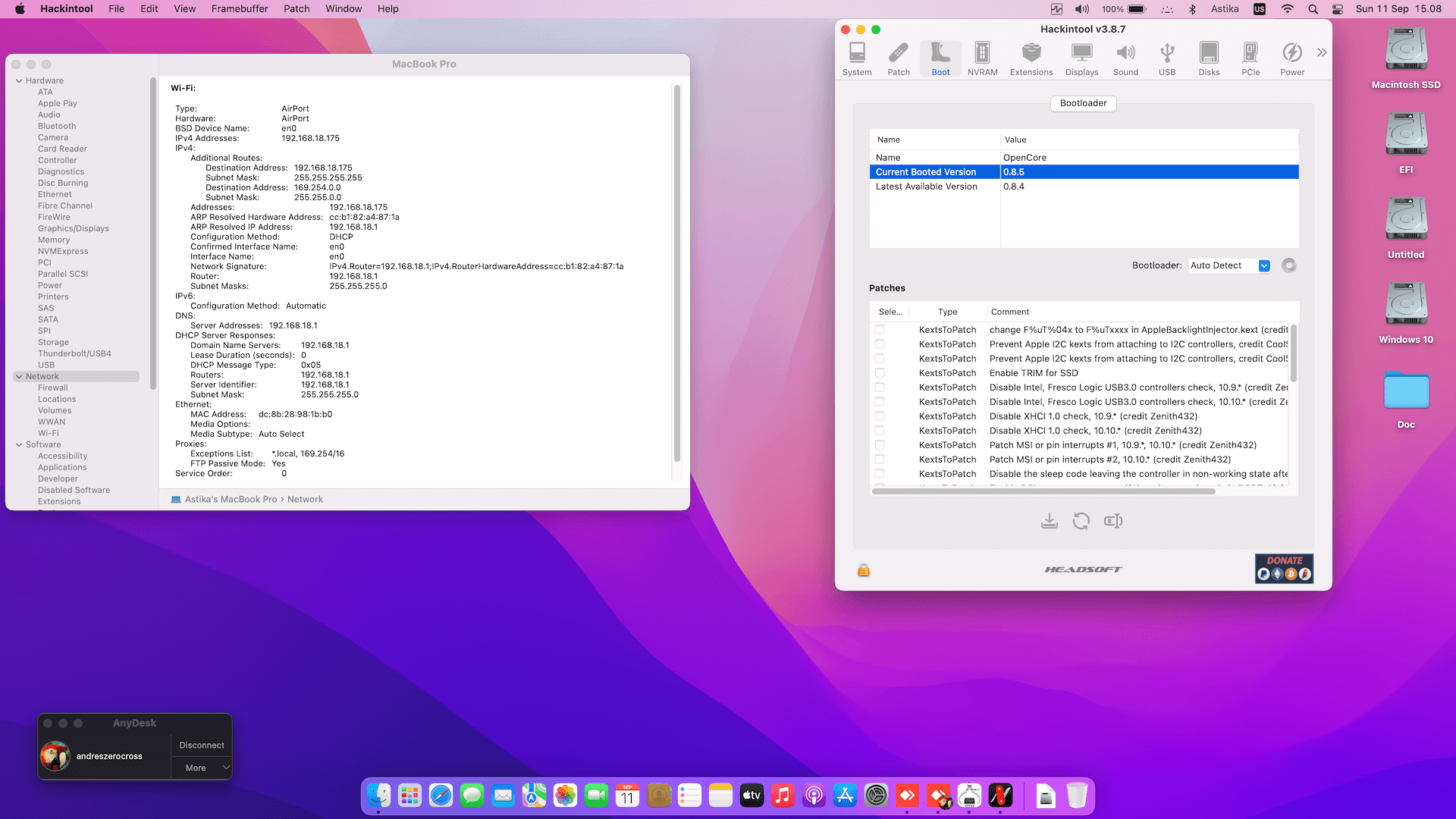The height and width of the screenshot is (819, 1456).
Task: Collapse the Network section in sidebar
Action: [x=18, y=376]
